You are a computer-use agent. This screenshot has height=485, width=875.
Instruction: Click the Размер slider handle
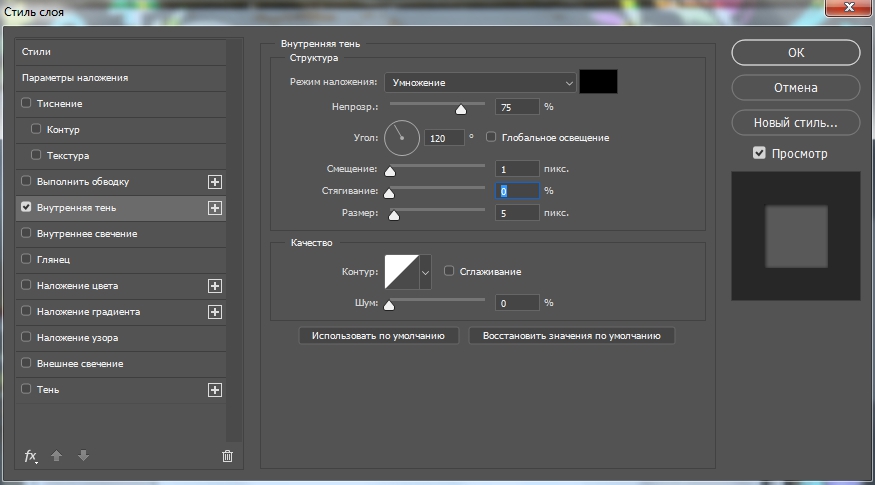[x=394, y=215]
